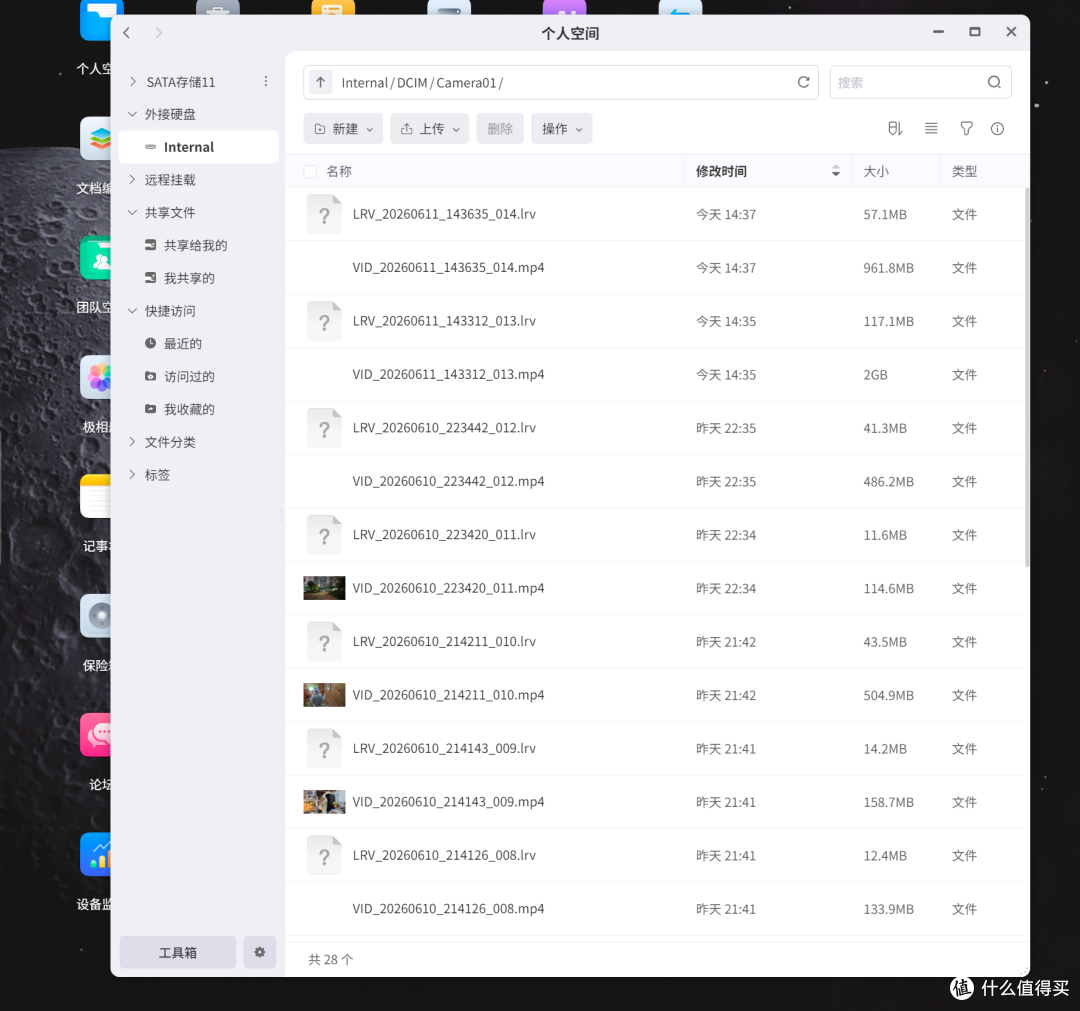Select Internal in the sidebar
This screenshot has height=1011, width=1080.
[198, 147]
